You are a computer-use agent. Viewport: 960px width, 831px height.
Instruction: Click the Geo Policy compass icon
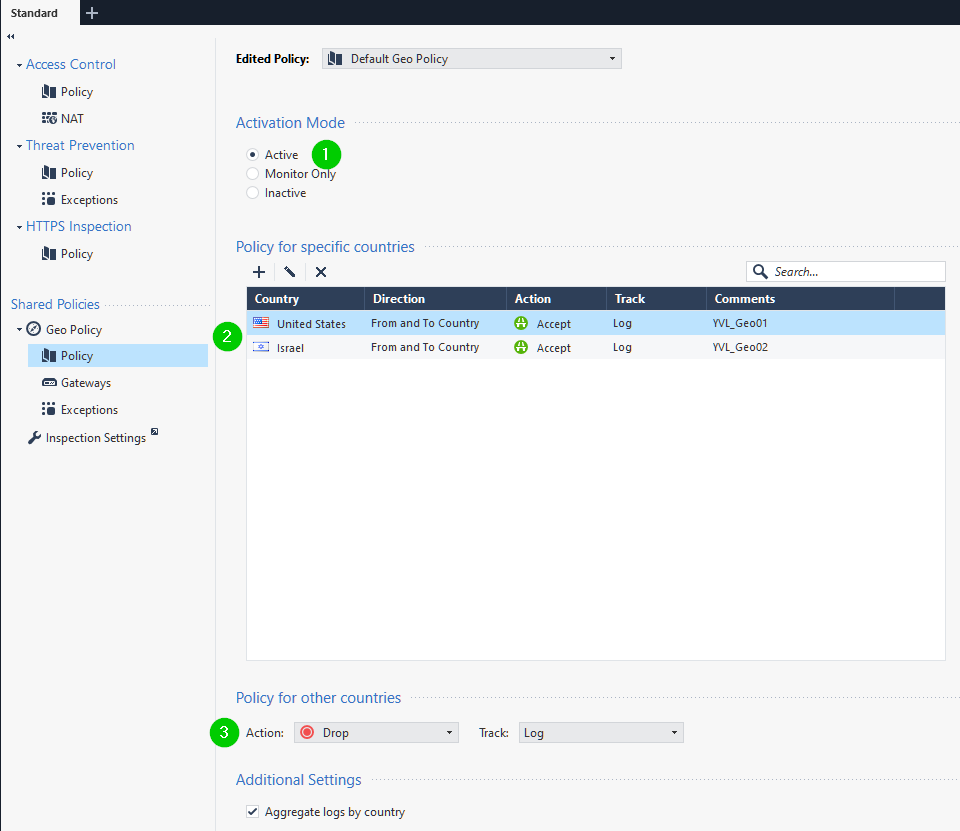click(34, 329)
